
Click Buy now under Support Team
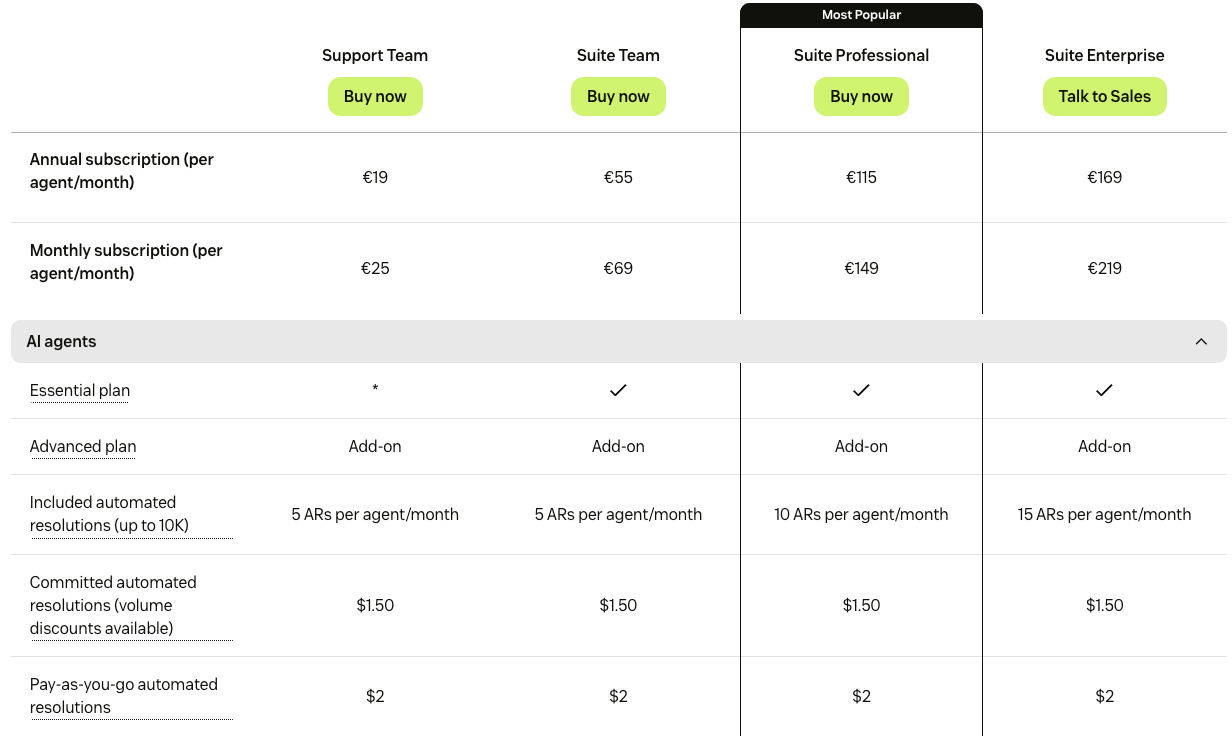pyautogui.click(x=375, y=97)
